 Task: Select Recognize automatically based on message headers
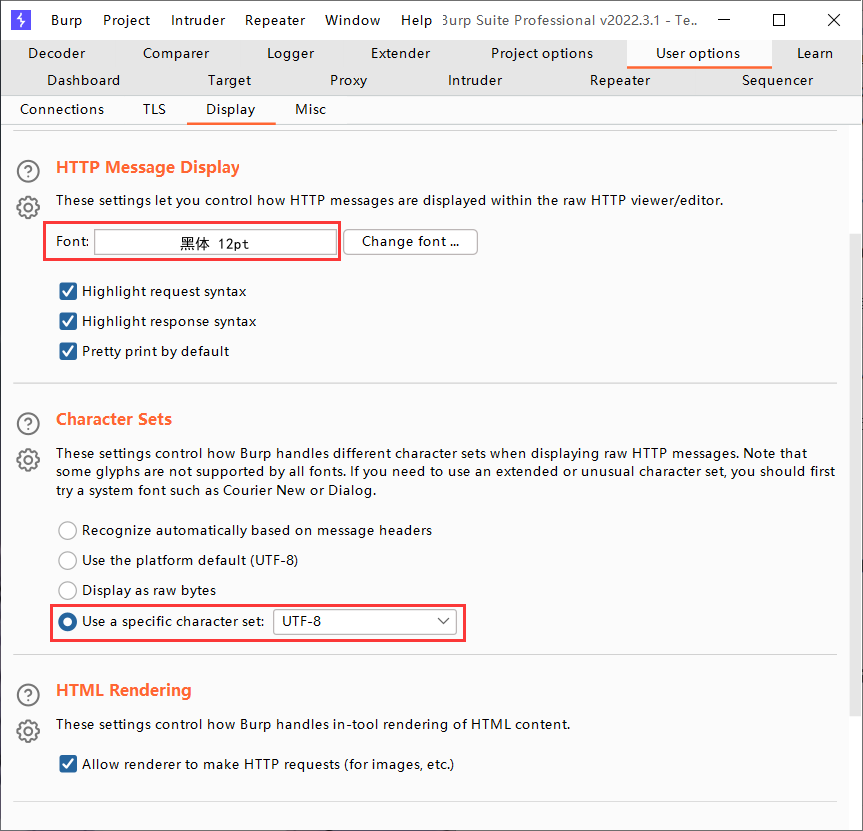68,530
